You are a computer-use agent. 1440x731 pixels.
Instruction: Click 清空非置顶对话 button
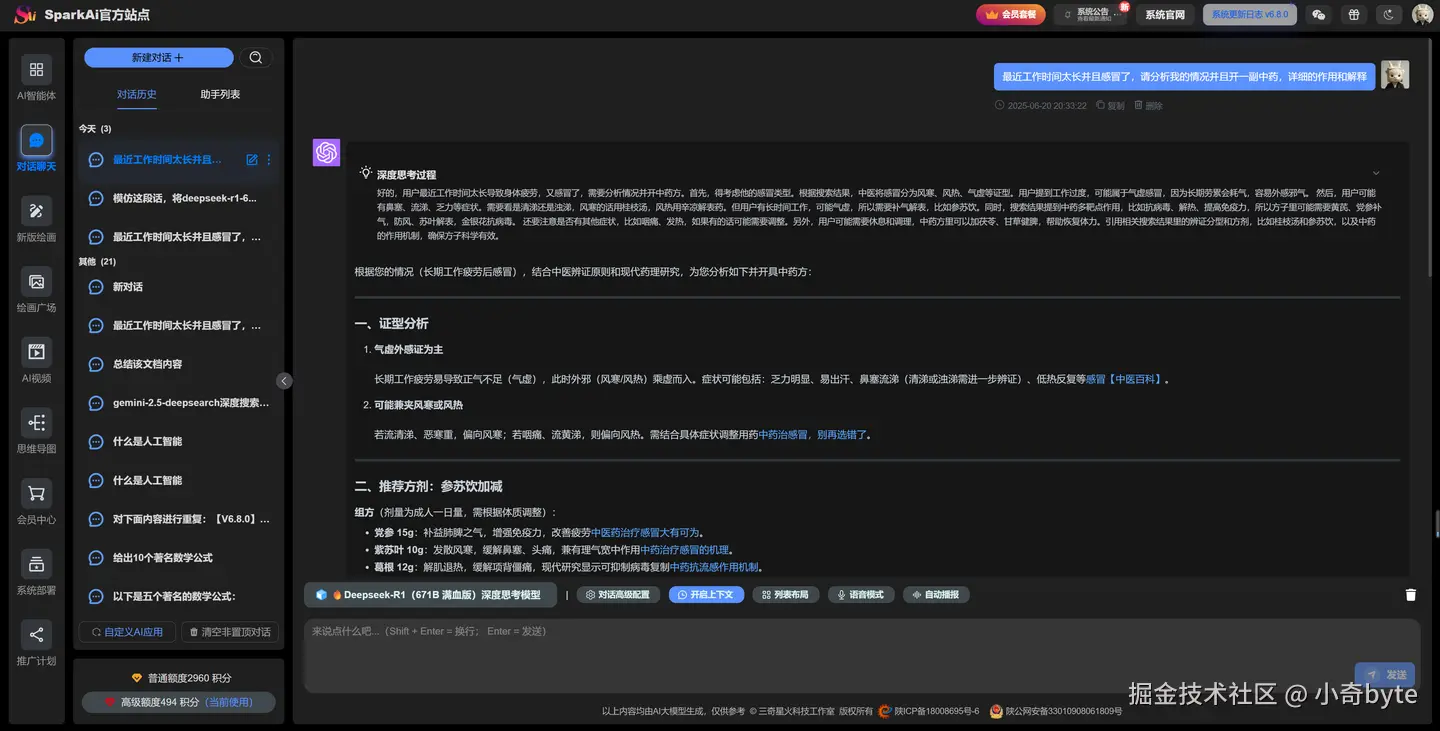229,632
